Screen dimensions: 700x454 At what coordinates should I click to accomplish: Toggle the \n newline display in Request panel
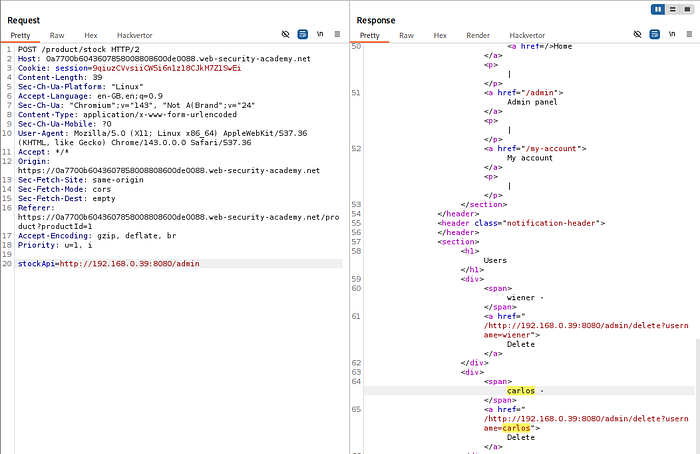(320, 34)
